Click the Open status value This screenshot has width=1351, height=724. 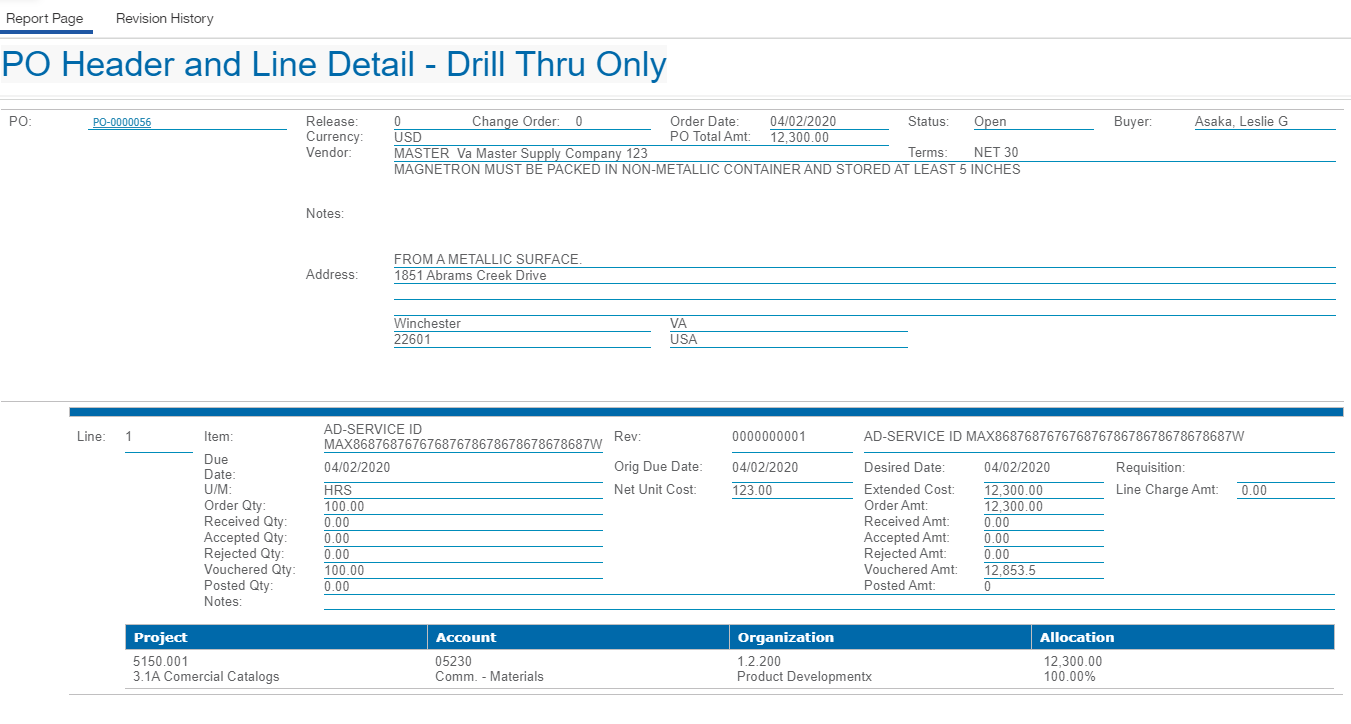tap(990, 122)
